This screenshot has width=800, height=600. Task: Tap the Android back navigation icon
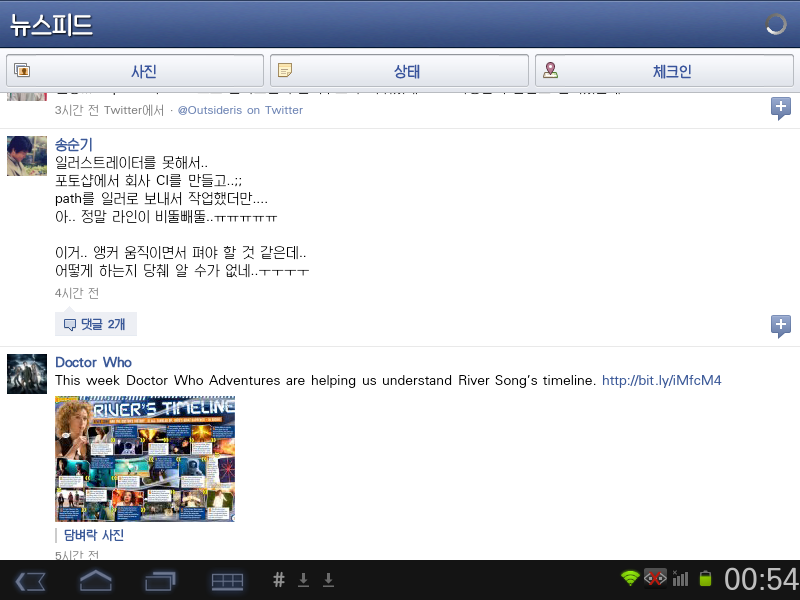click(30, 581)
